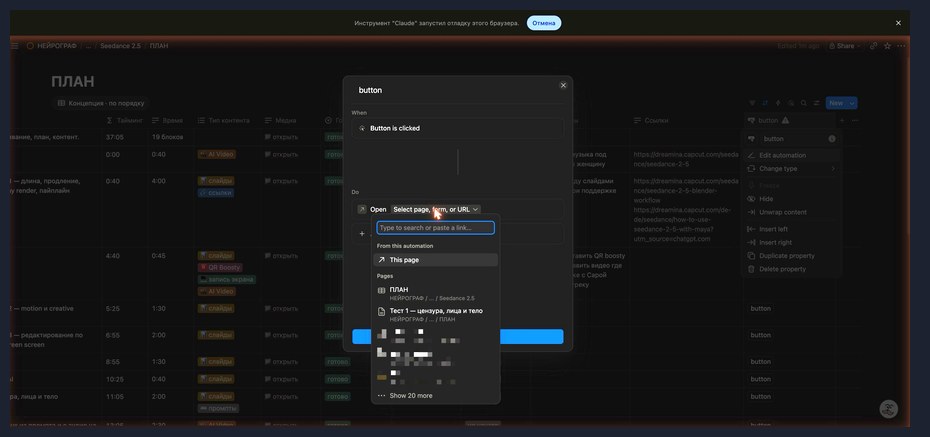The width and height of the screenshot is (930, 437).
Task: Choose Delete property
Action: [x=791, y=269]
